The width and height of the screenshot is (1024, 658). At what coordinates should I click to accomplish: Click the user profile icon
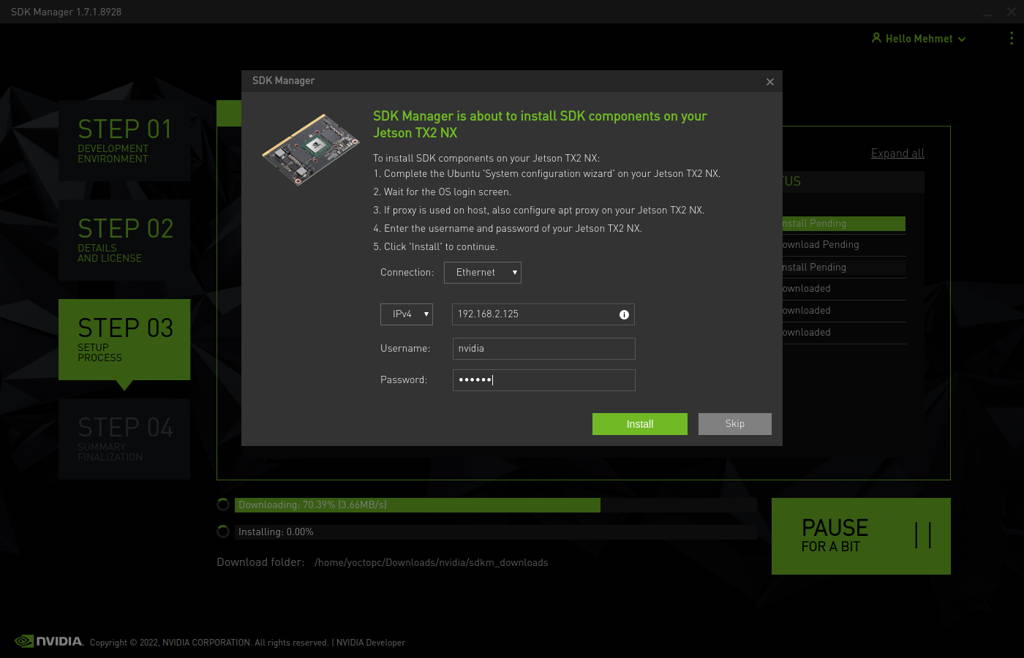876,38
